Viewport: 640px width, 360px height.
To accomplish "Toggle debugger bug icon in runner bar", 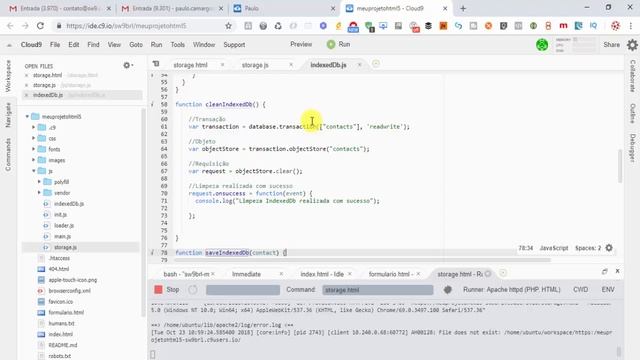I will click(x=448, y=289).
